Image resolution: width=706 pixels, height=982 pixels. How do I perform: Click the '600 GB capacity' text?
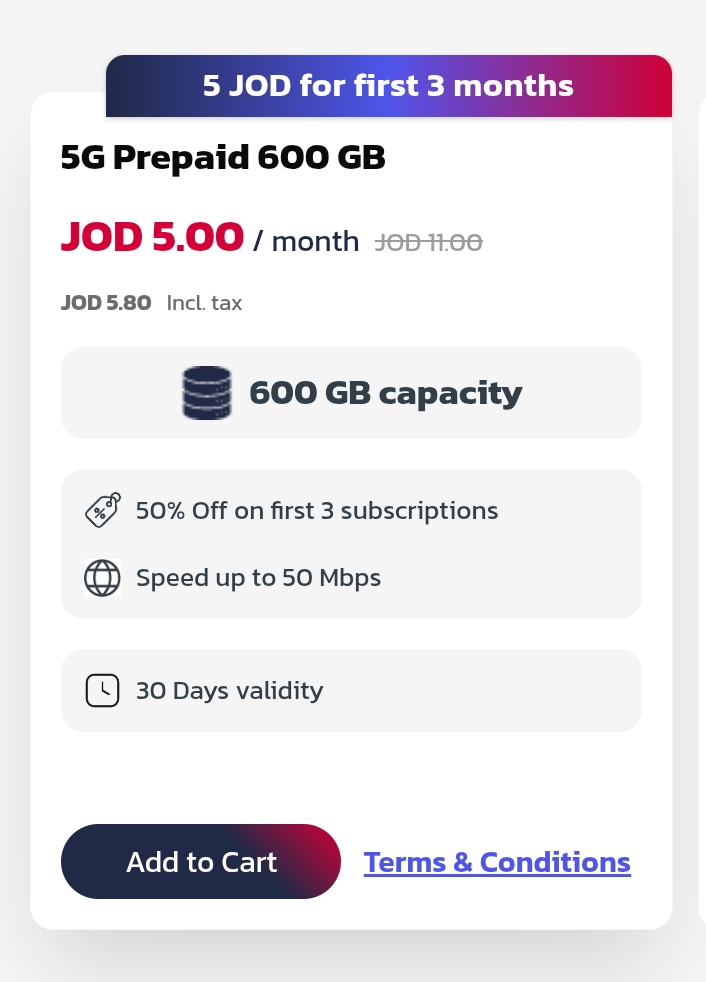385,393
